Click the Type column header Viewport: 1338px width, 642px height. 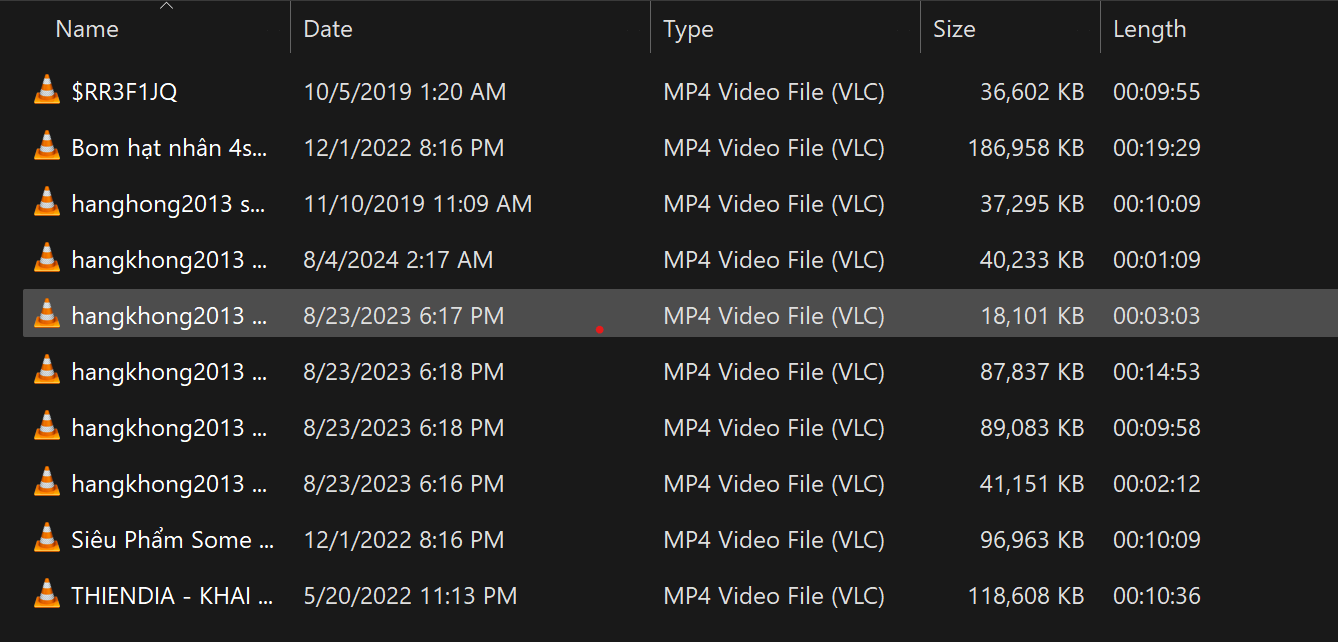[688, 29]
